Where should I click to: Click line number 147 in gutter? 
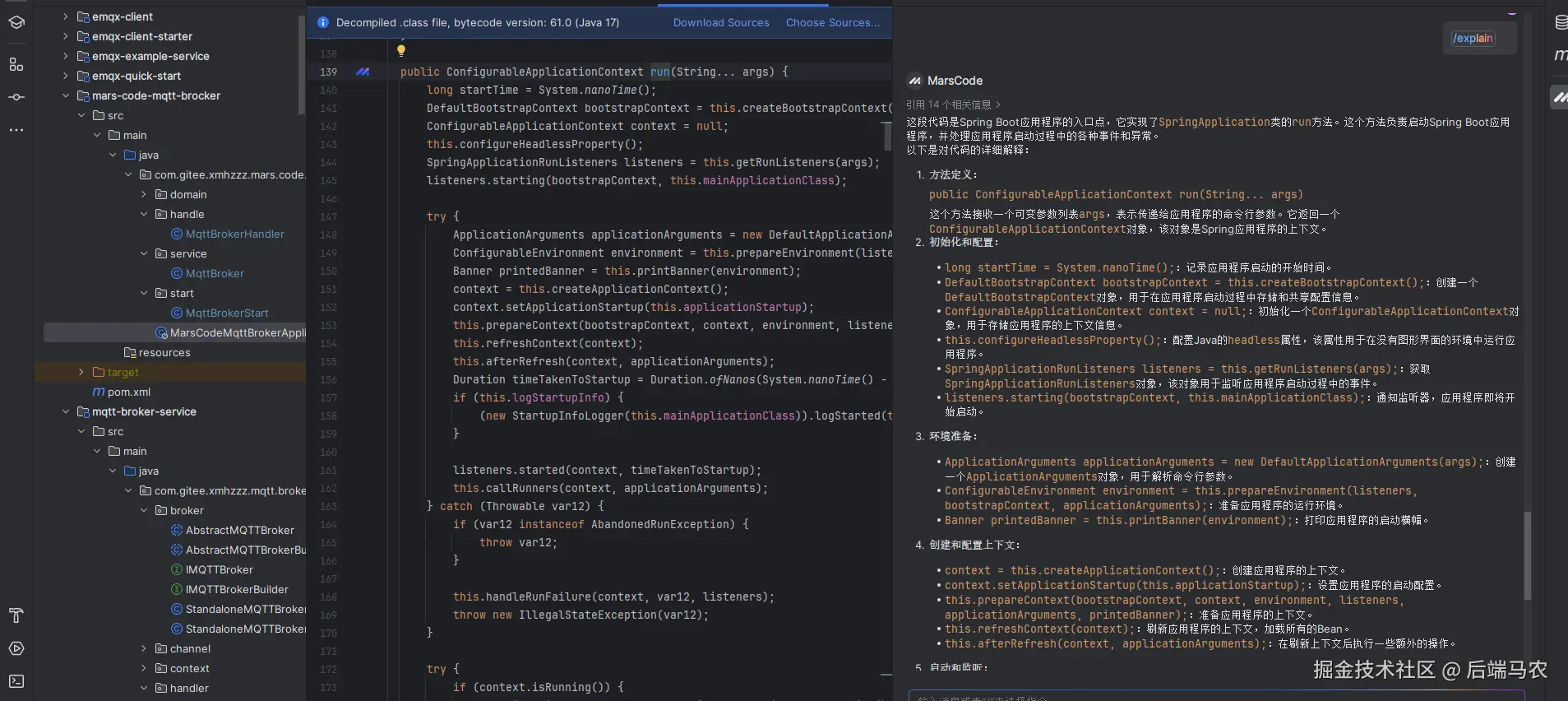pos(328,216)
